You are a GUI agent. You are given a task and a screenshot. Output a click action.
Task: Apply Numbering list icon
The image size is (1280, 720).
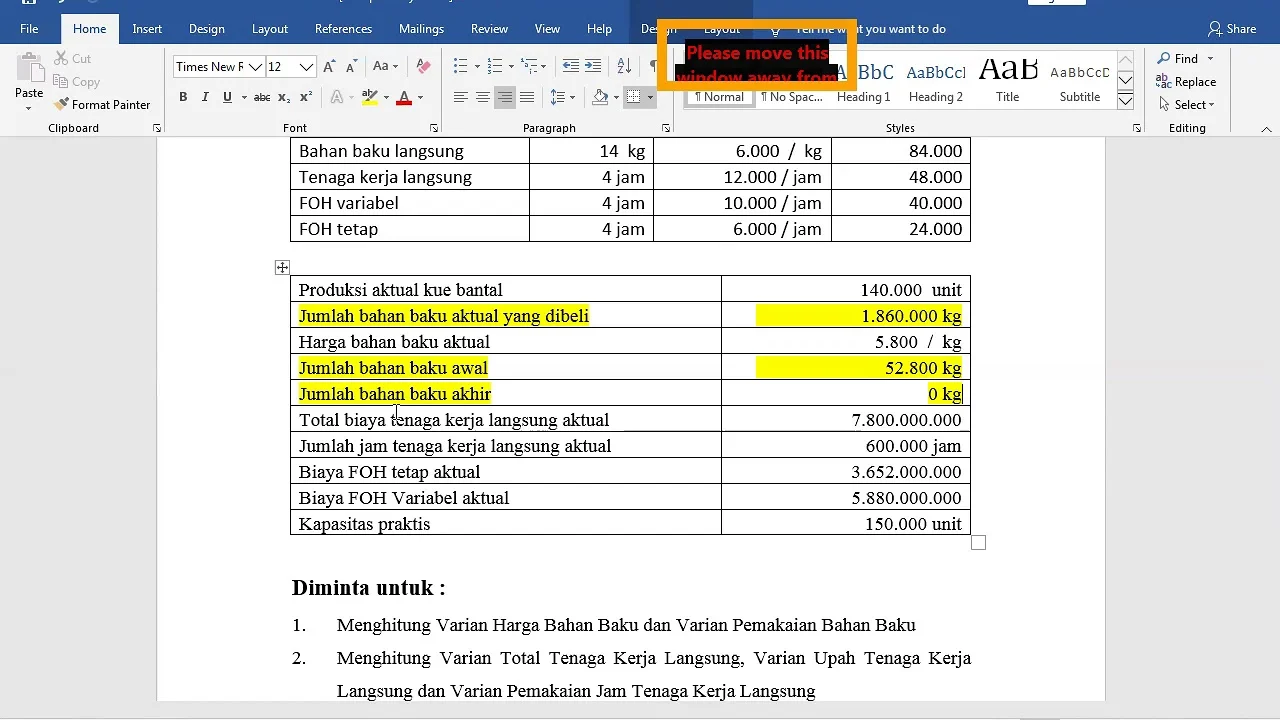tap(495, 67)
